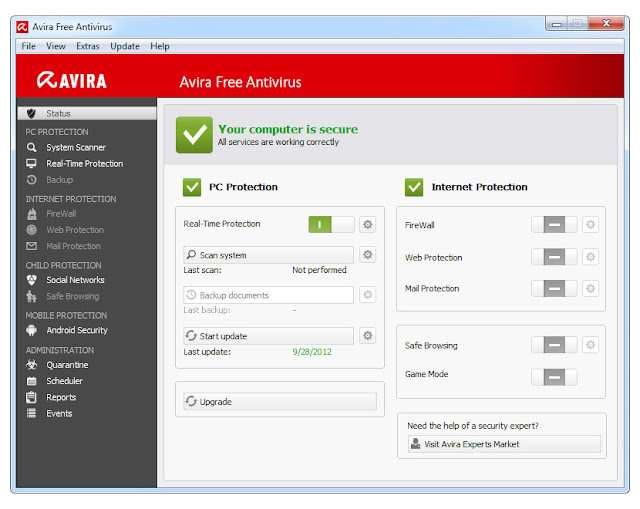Click the Reports clipboard icon
Image resolution: width=640 pixels, height=509 pixels.
point(31,397)
